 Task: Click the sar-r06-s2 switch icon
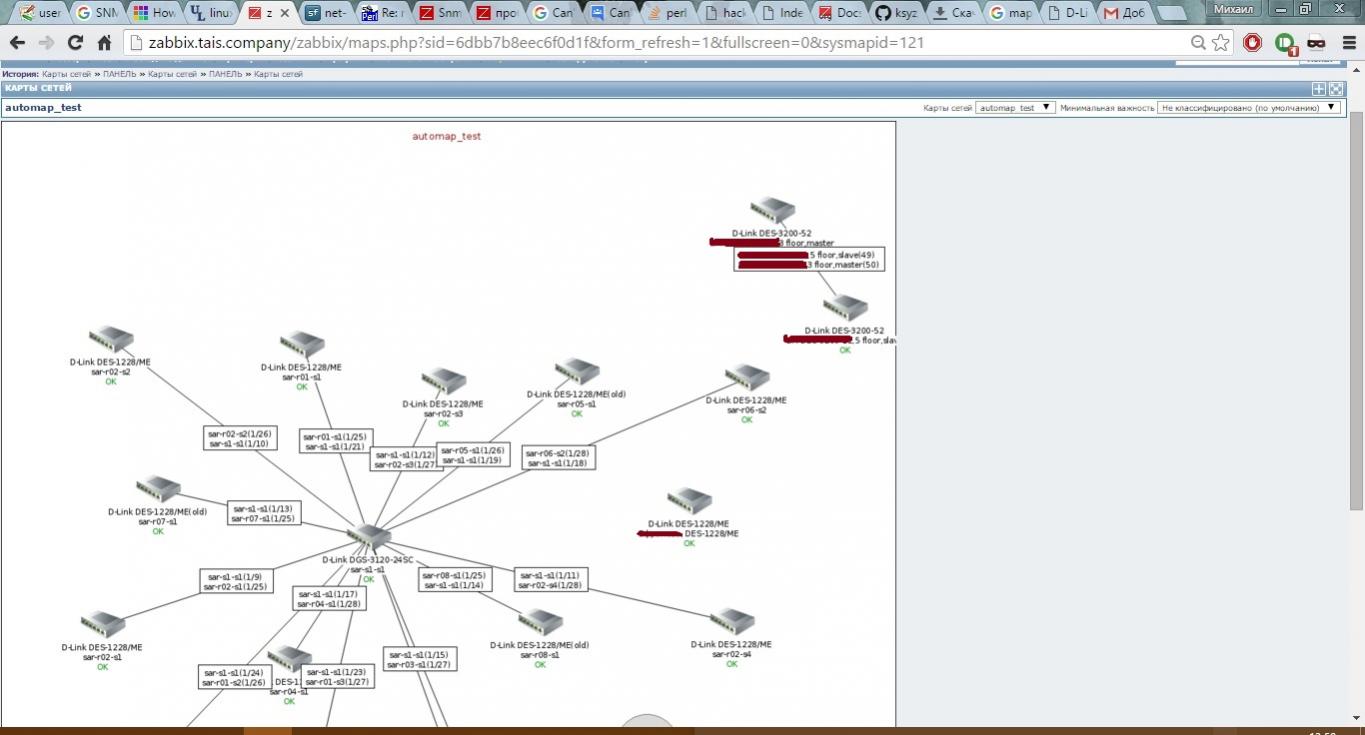tap(747, 378)
